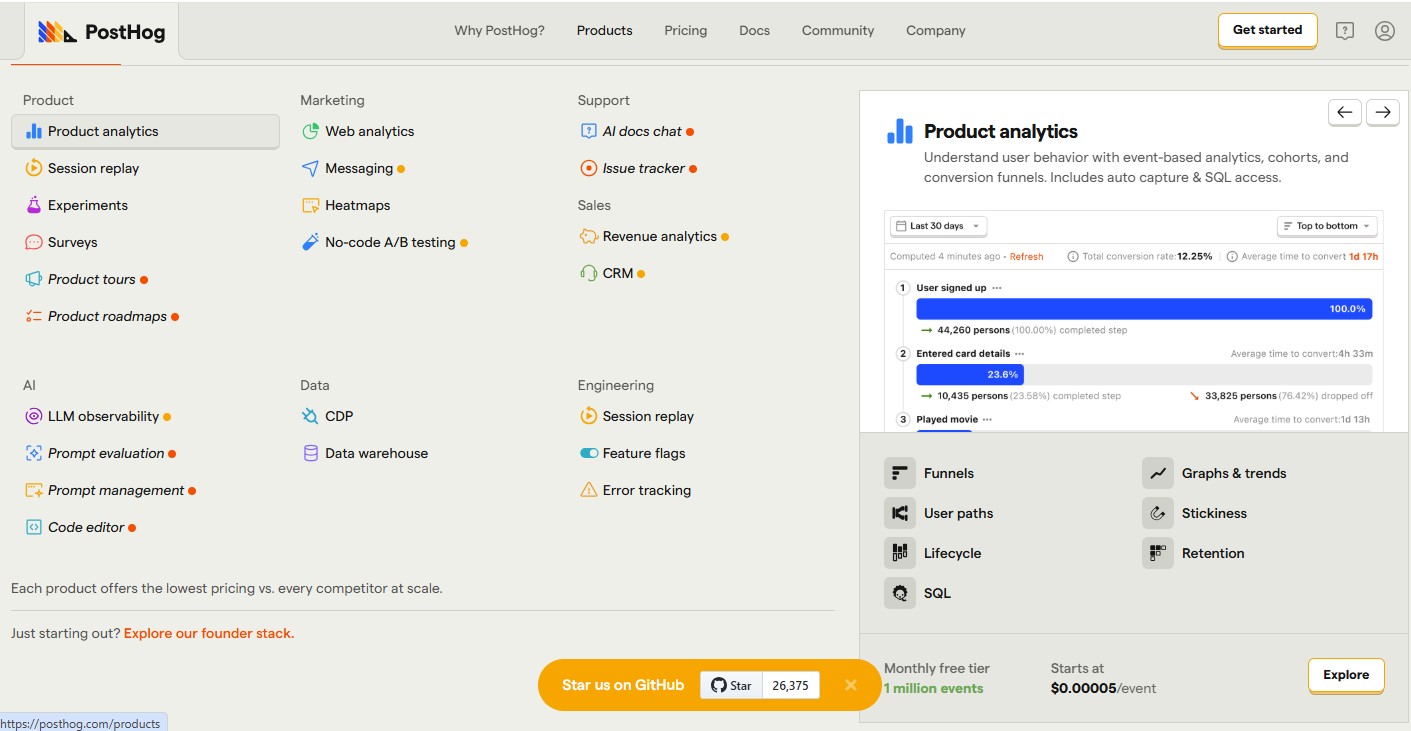This screenshot has width=1411, height=731.
Task: Open the Lifecycle feature
Action: pyautogui.click(x=933, y=553)
